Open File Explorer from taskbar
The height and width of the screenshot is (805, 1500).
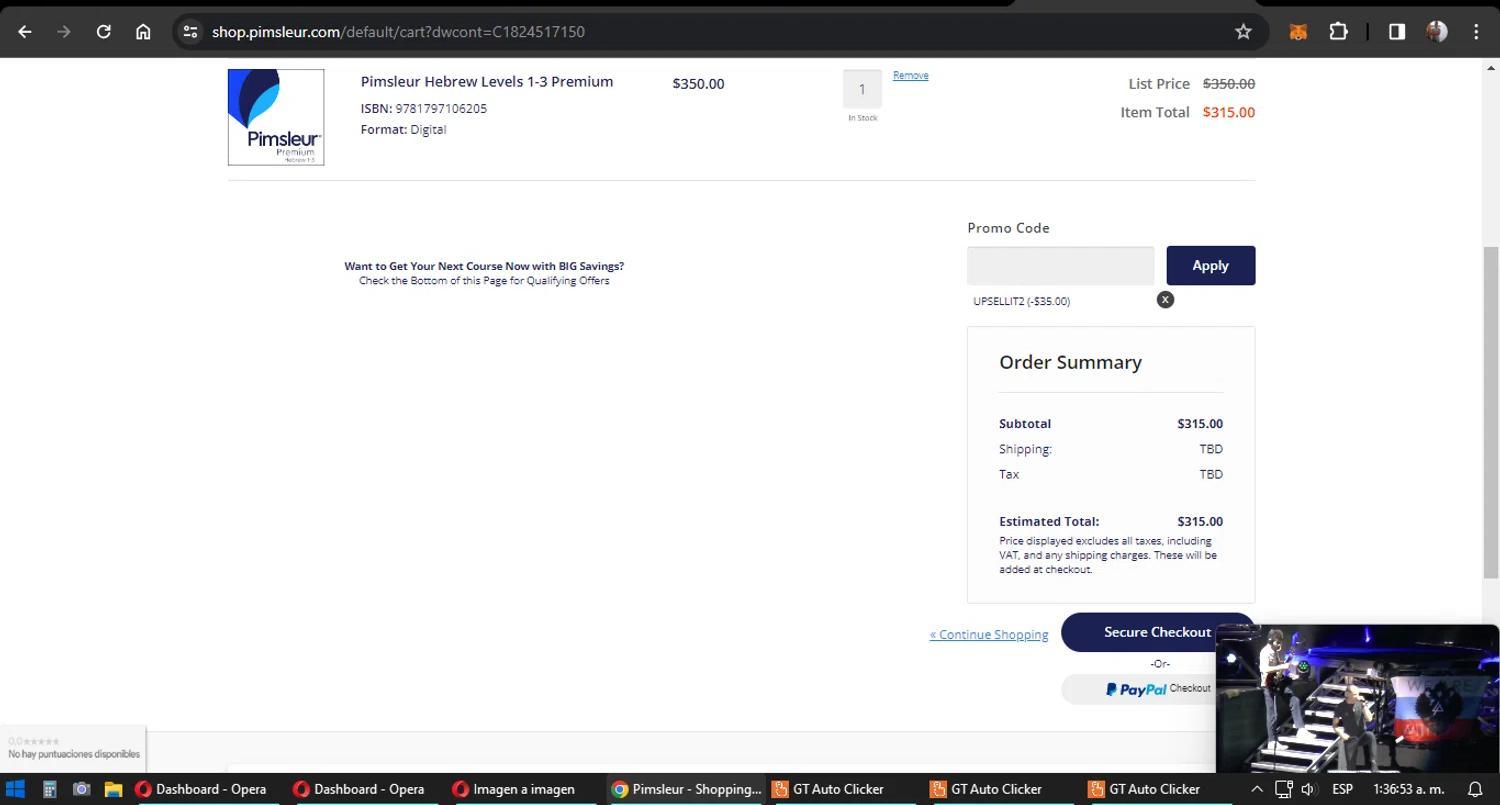point(112,789)
